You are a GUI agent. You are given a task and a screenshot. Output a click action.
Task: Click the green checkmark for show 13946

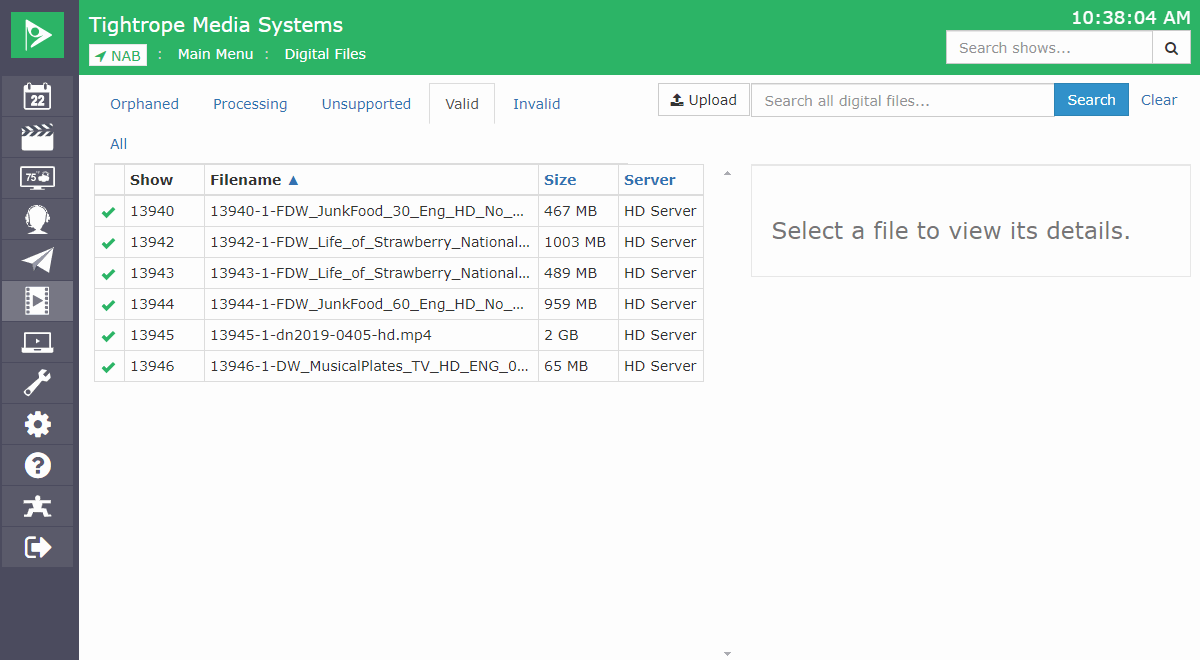109,367
